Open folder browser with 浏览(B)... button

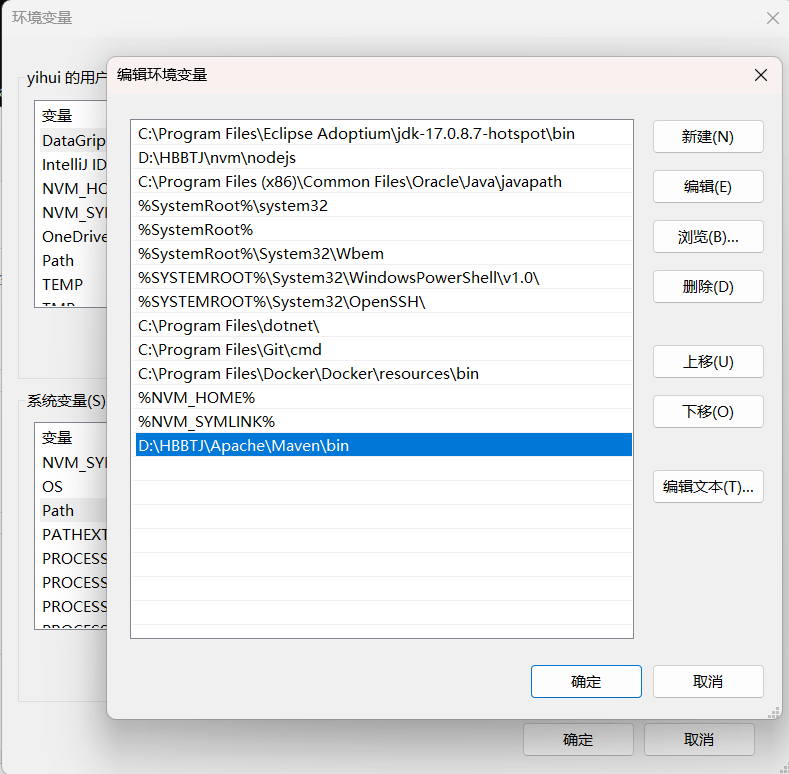click(x=707, y=237)
